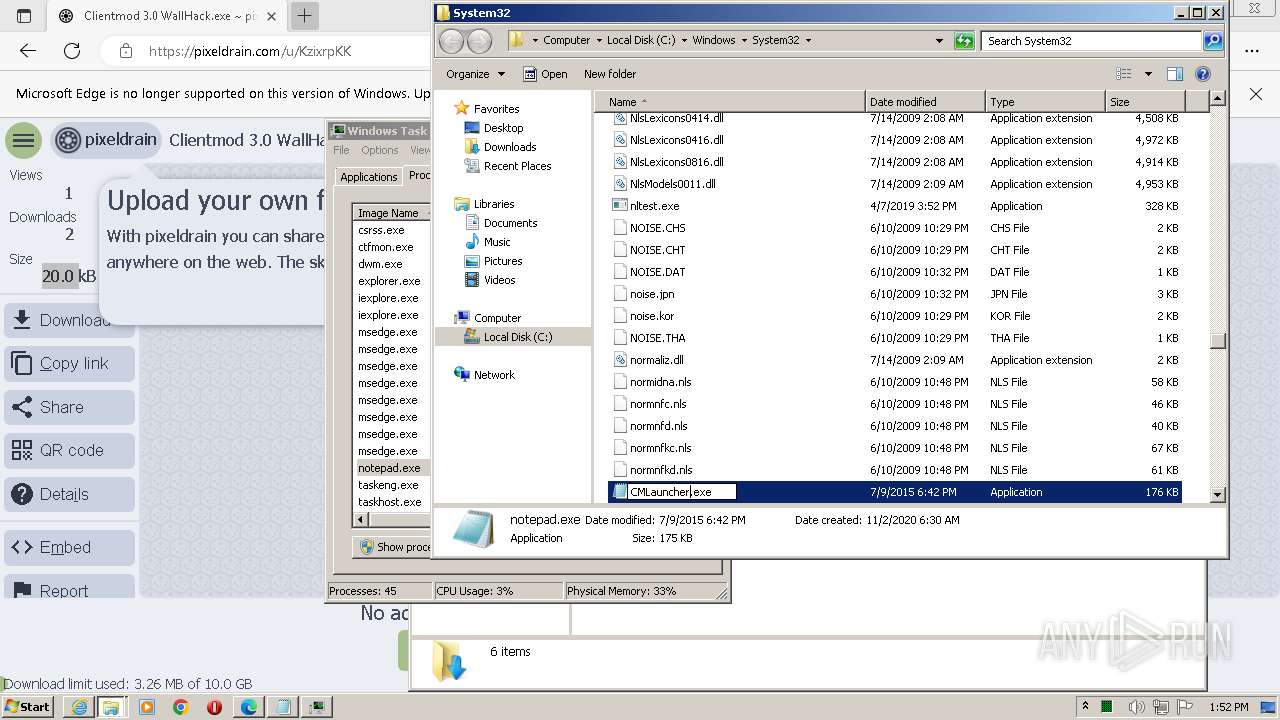
Task: Click Internet Explorer taskbar icon
Action: pyautogui.click(x=79, y=707)
